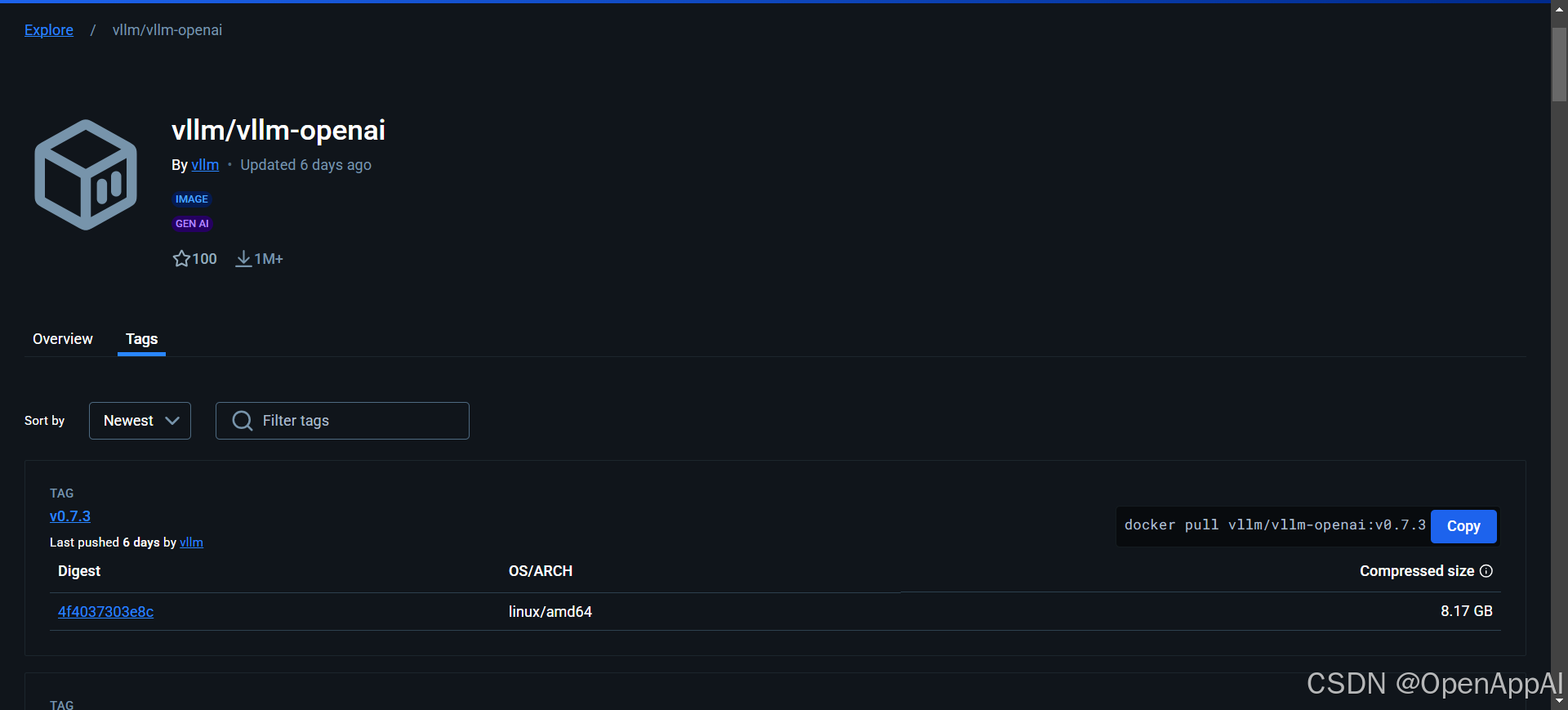Open vllm link after Last pushed
The image size is (1568, 710).
[x=191, y=543]
